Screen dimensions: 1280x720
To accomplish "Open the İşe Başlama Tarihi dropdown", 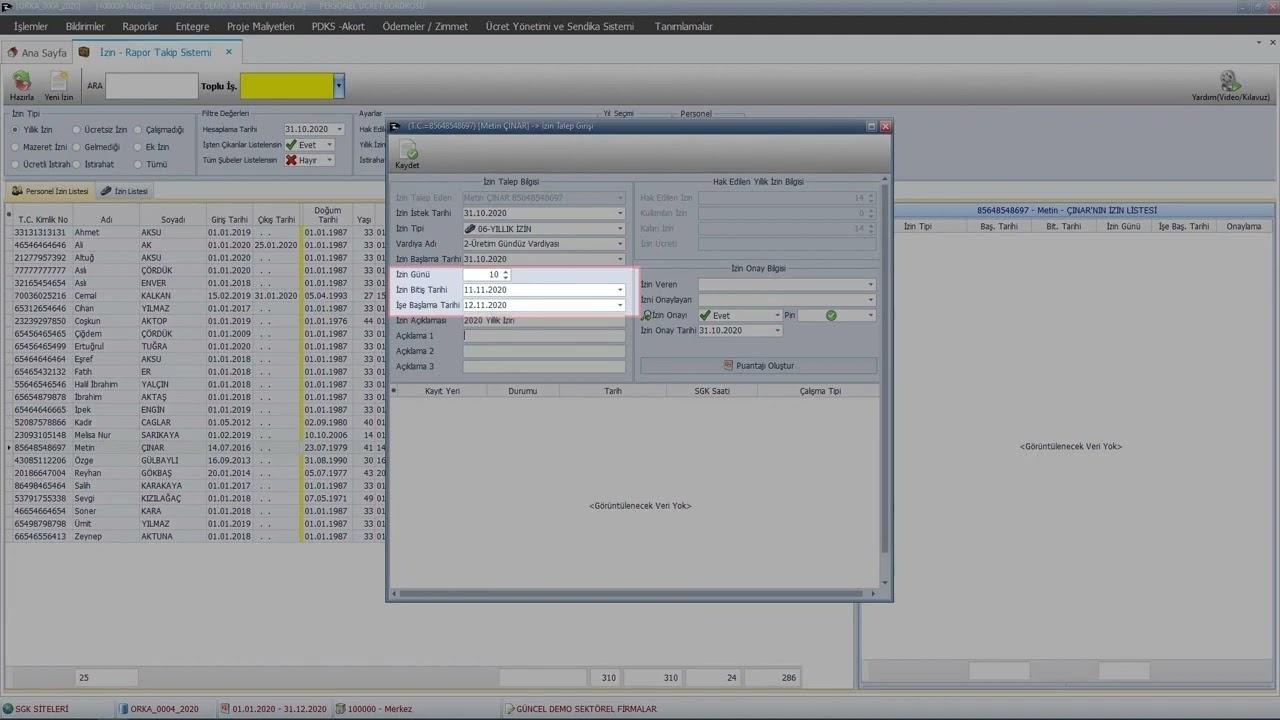I will [620, 305].
